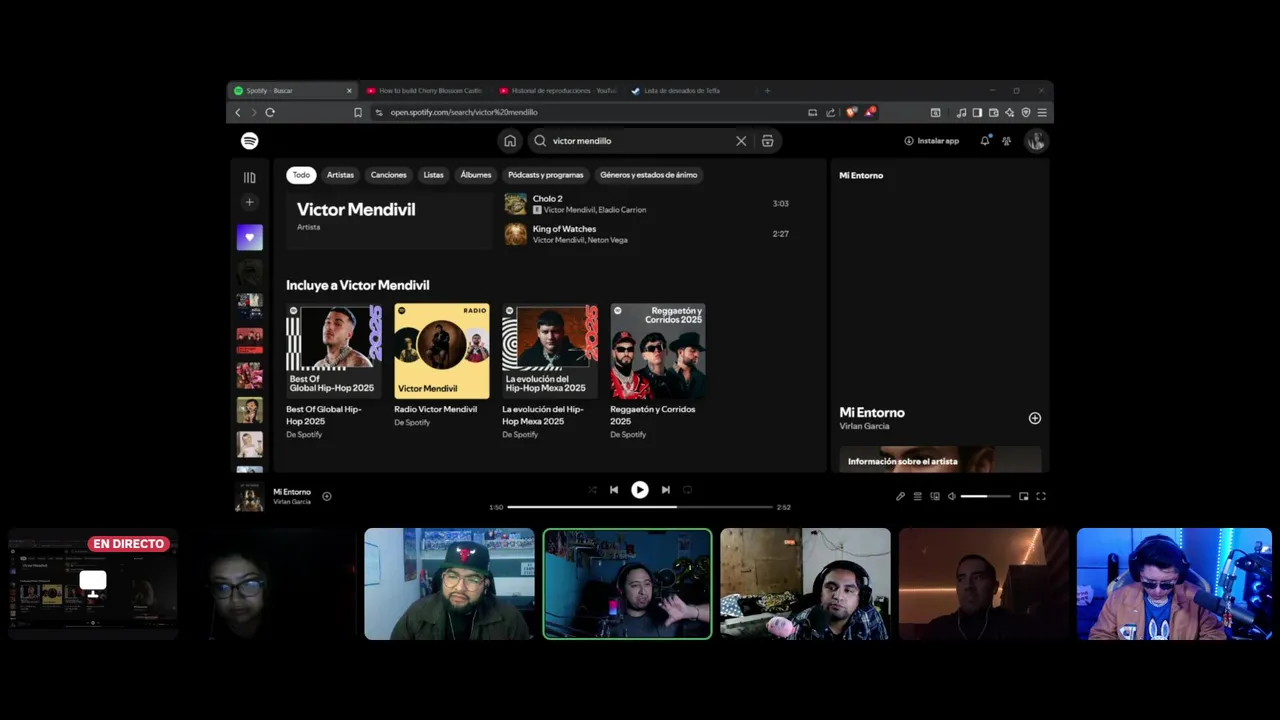Select the Géneros y estados de ánimo chip
This screenshot has width=1280, height=720.
coord(649,175)
